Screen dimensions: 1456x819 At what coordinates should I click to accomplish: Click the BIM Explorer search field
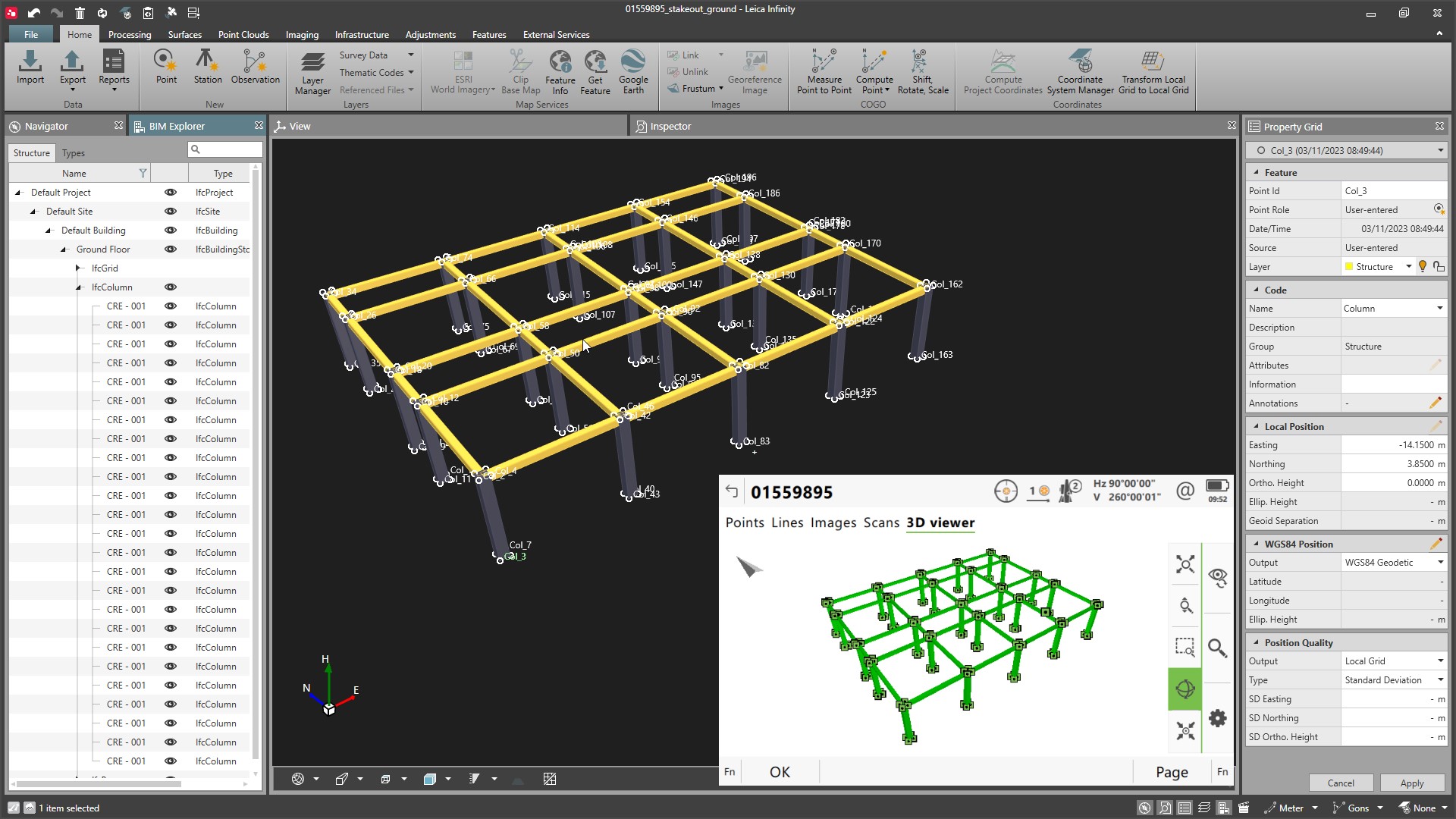click(x=229, y=149)
